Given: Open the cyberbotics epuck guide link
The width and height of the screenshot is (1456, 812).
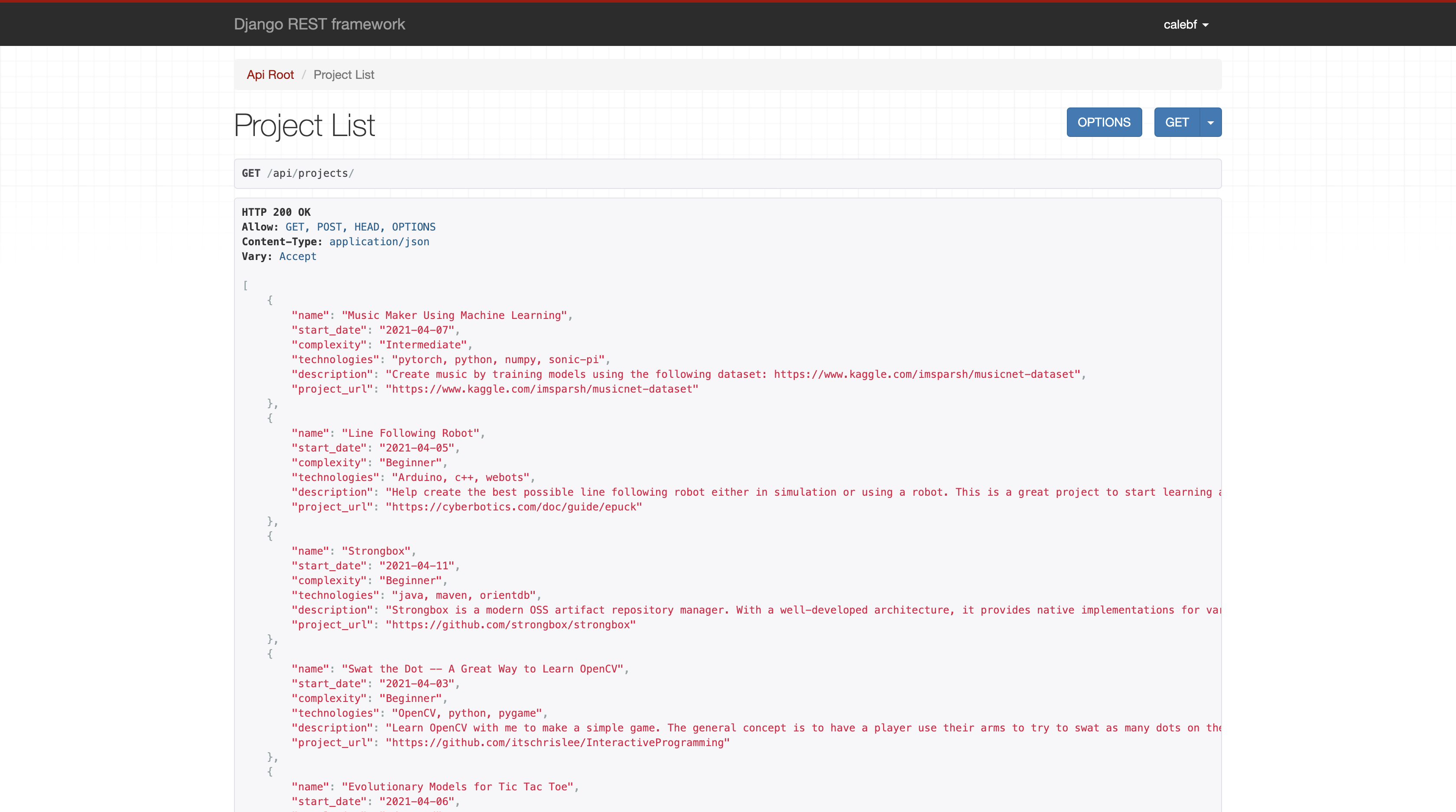Looking at the screenshot, I should coord(514,507).
